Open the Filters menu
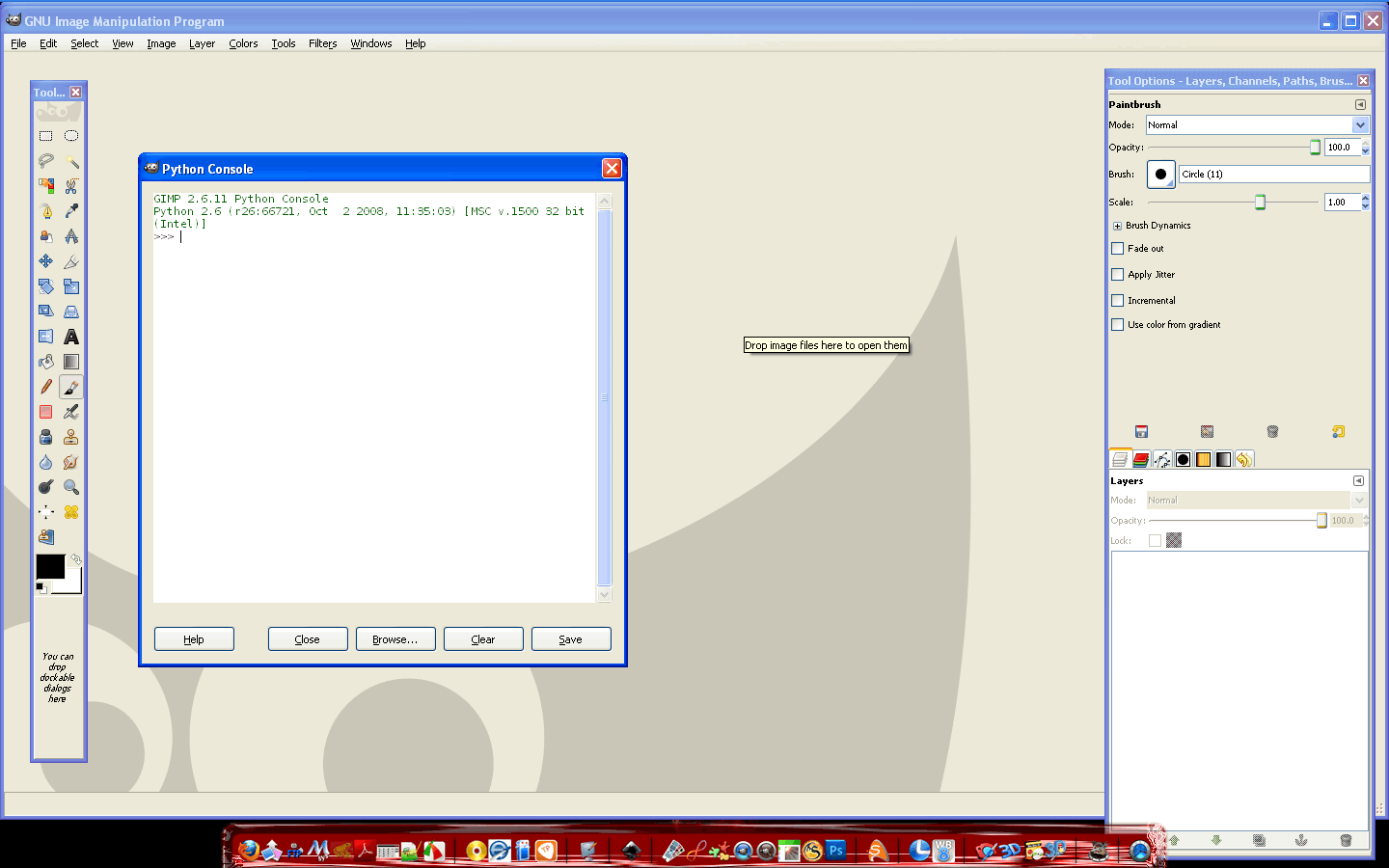This screenshot has width=1389, height=868. point(322,43)
